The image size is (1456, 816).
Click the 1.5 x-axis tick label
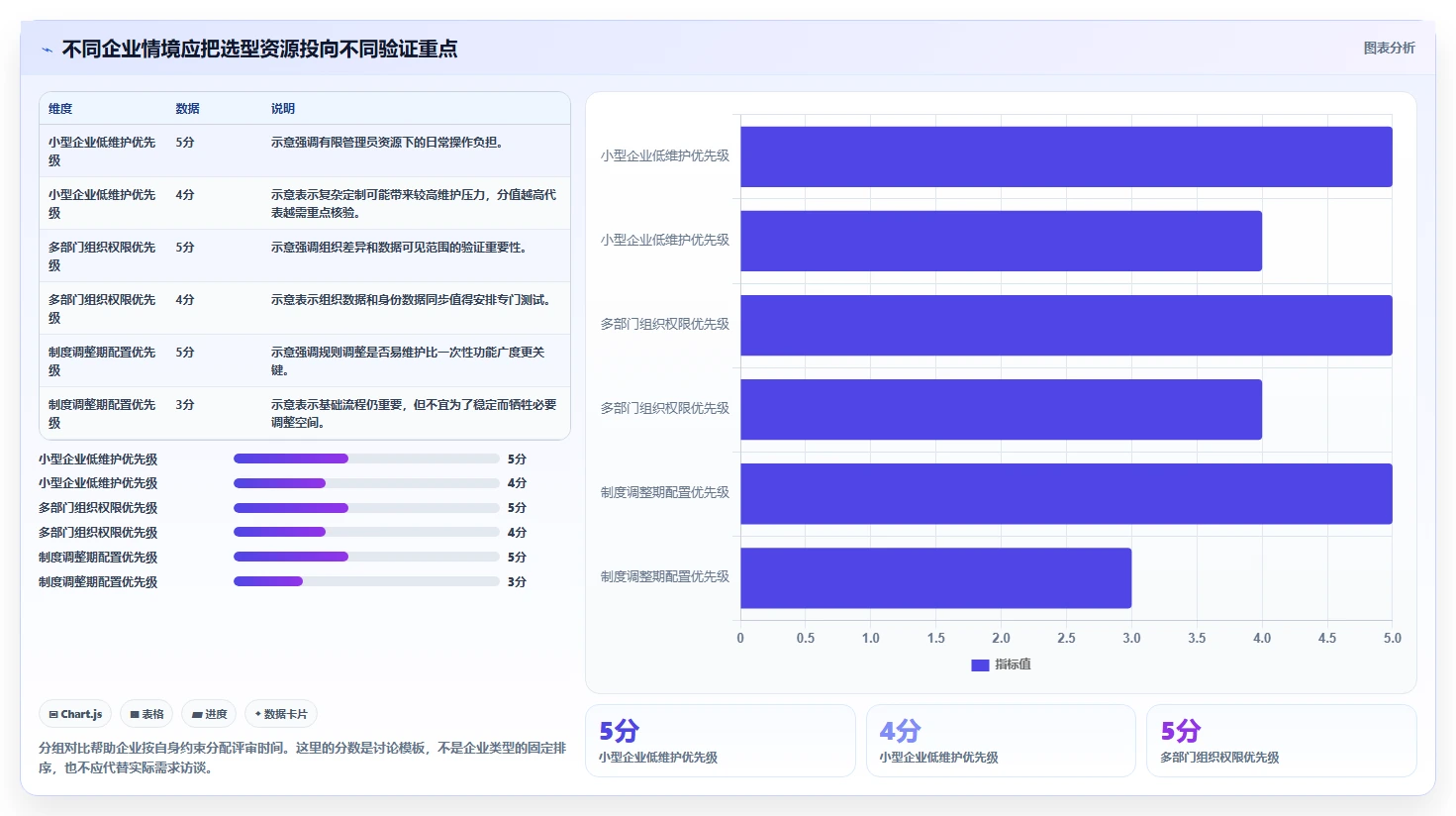tap(936, 638)
